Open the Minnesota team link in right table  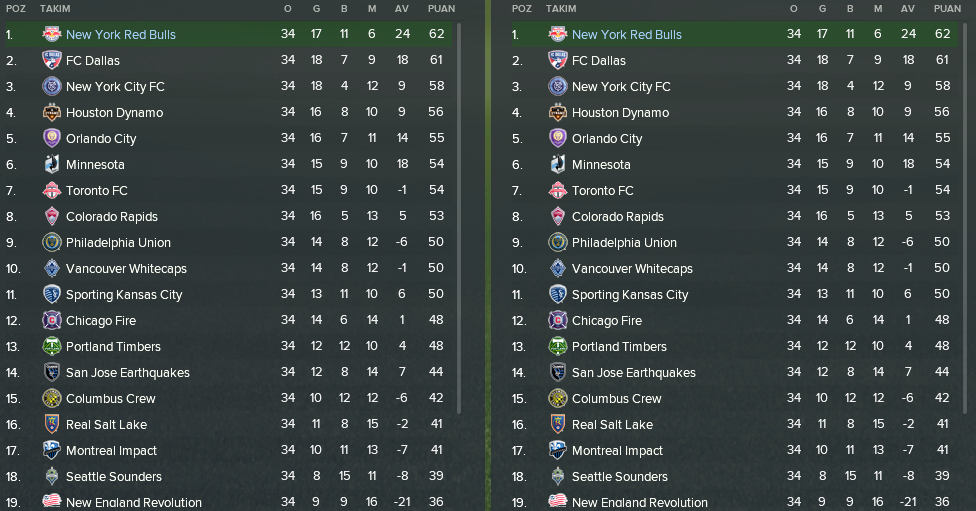pos(601,164)
